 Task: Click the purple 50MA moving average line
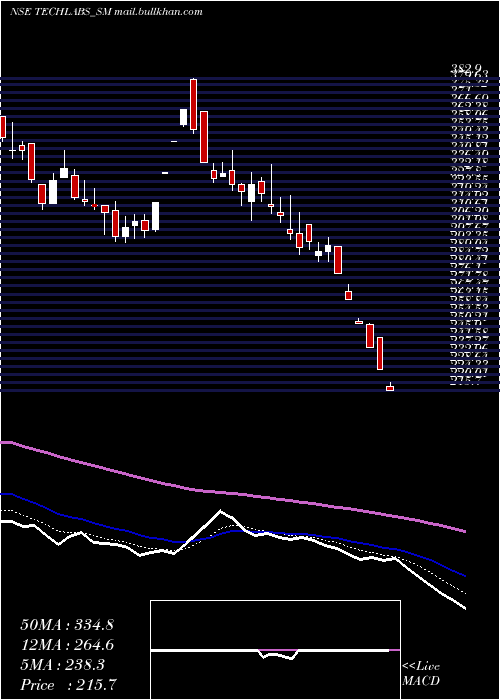coord(232,493)
